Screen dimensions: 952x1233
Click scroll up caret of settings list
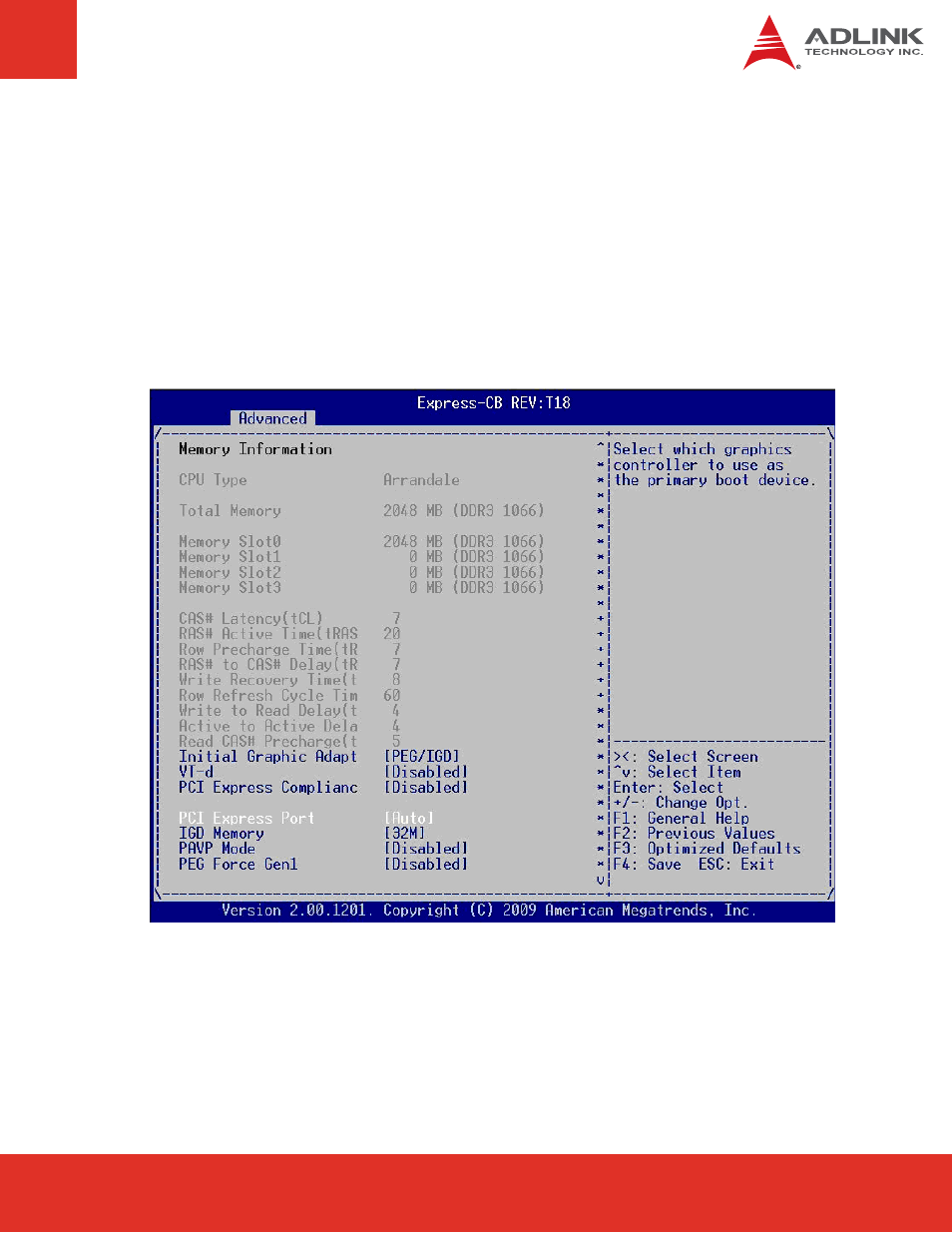coord(601,448)
